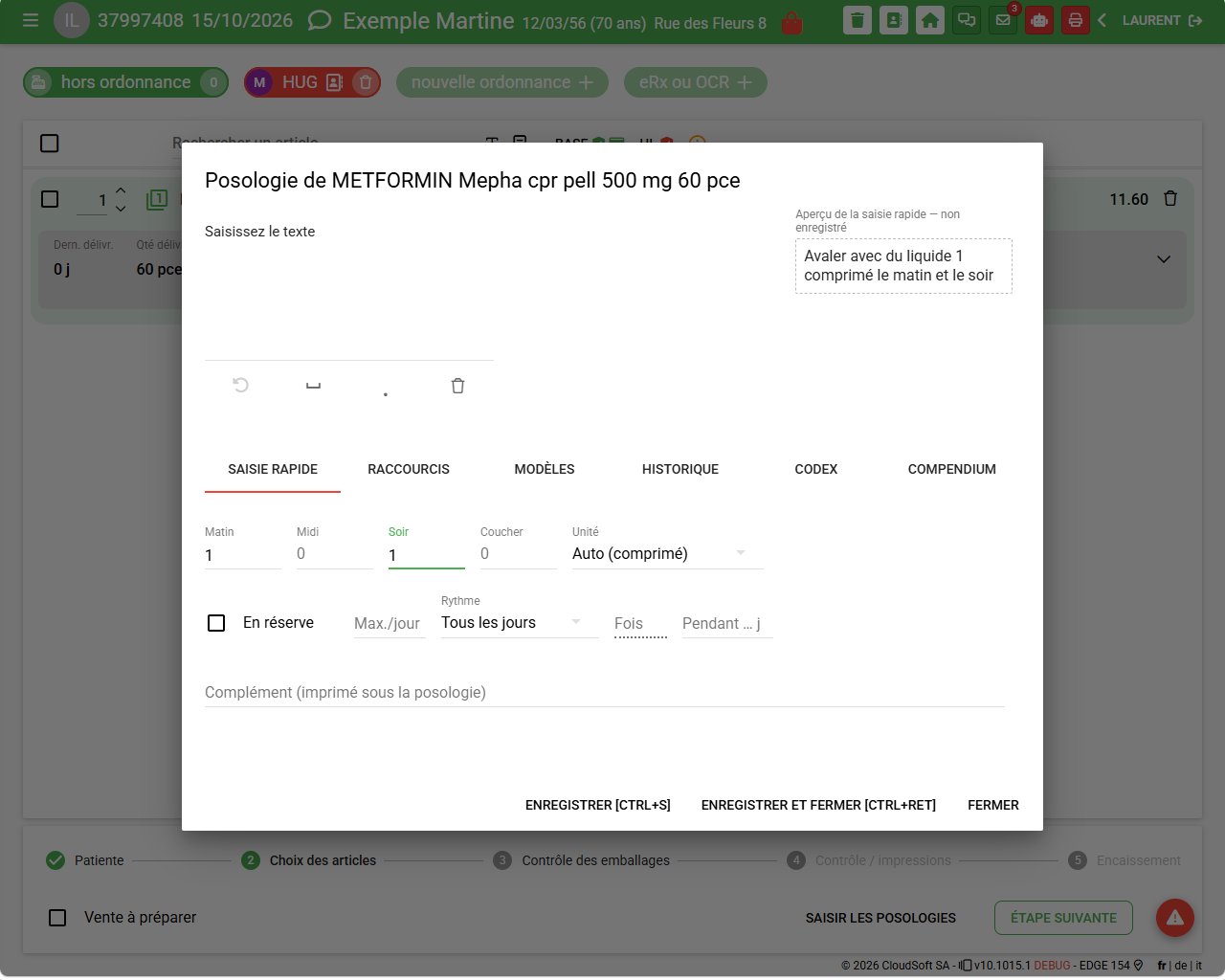Close the dialog with FERMER
The width and height of the screenshot is (1225, 980).
pyautogui.click(x=993, y=805)
